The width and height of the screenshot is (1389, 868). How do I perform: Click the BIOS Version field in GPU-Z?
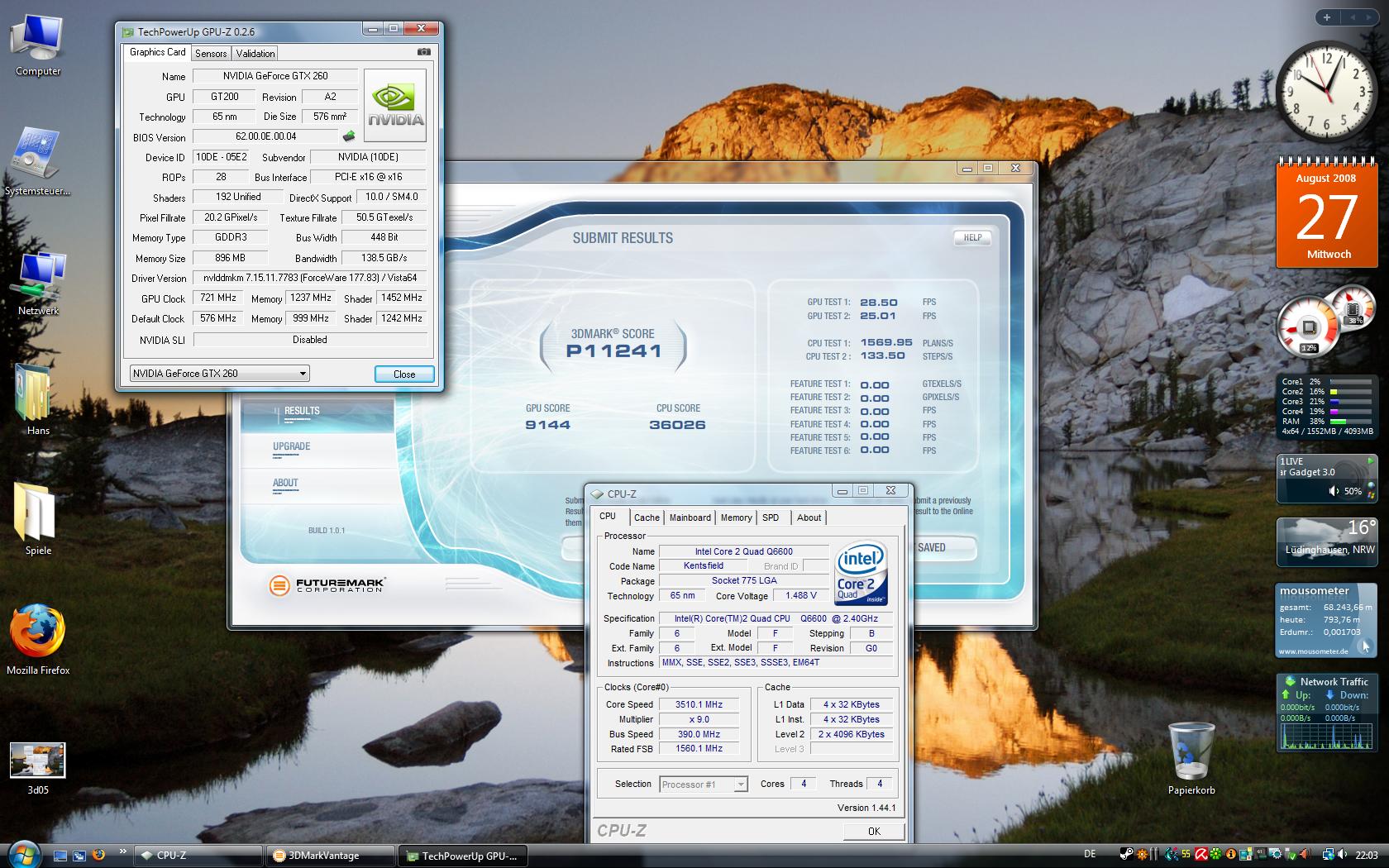click(x=266, y=137)
